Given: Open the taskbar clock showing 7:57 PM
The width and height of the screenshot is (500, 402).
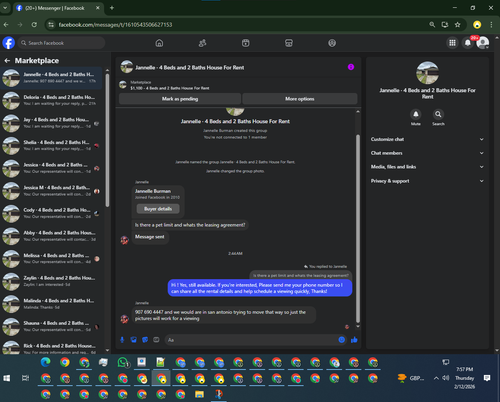Looking at the screenshot, I should click(x=465, y=378).
